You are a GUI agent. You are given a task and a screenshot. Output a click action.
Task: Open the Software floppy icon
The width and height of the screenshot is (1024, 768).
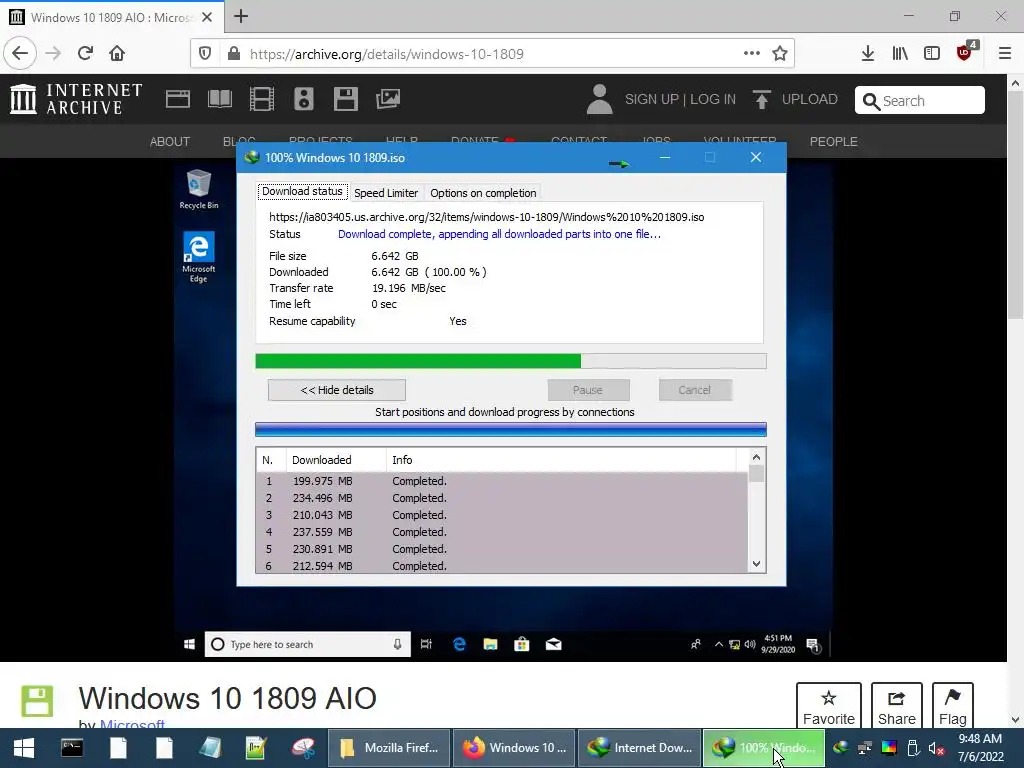click(x=345, y=99)
